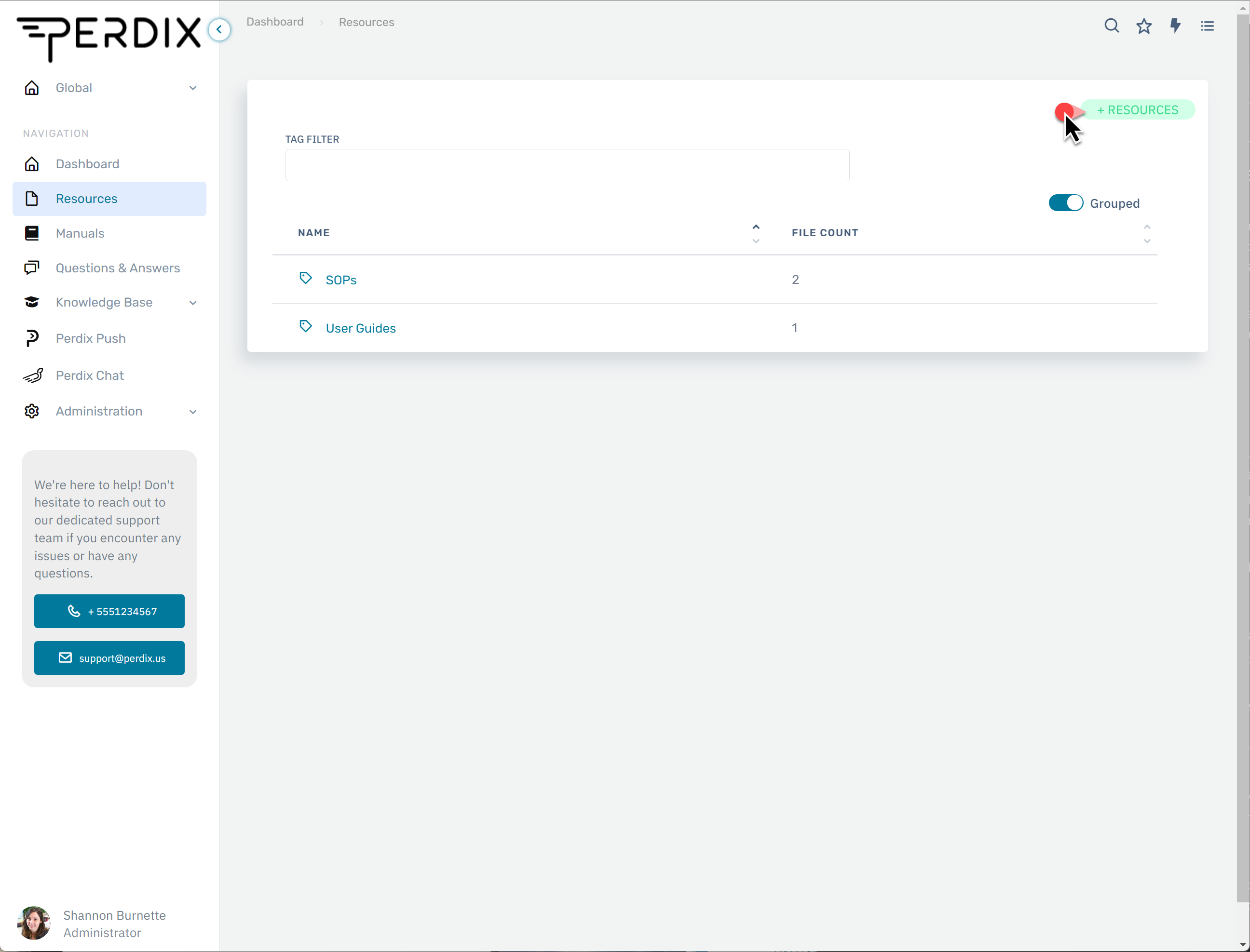1250x952 pixels.
Task: Click the Shannon Burnette name
Action: [x=114, y=915]
